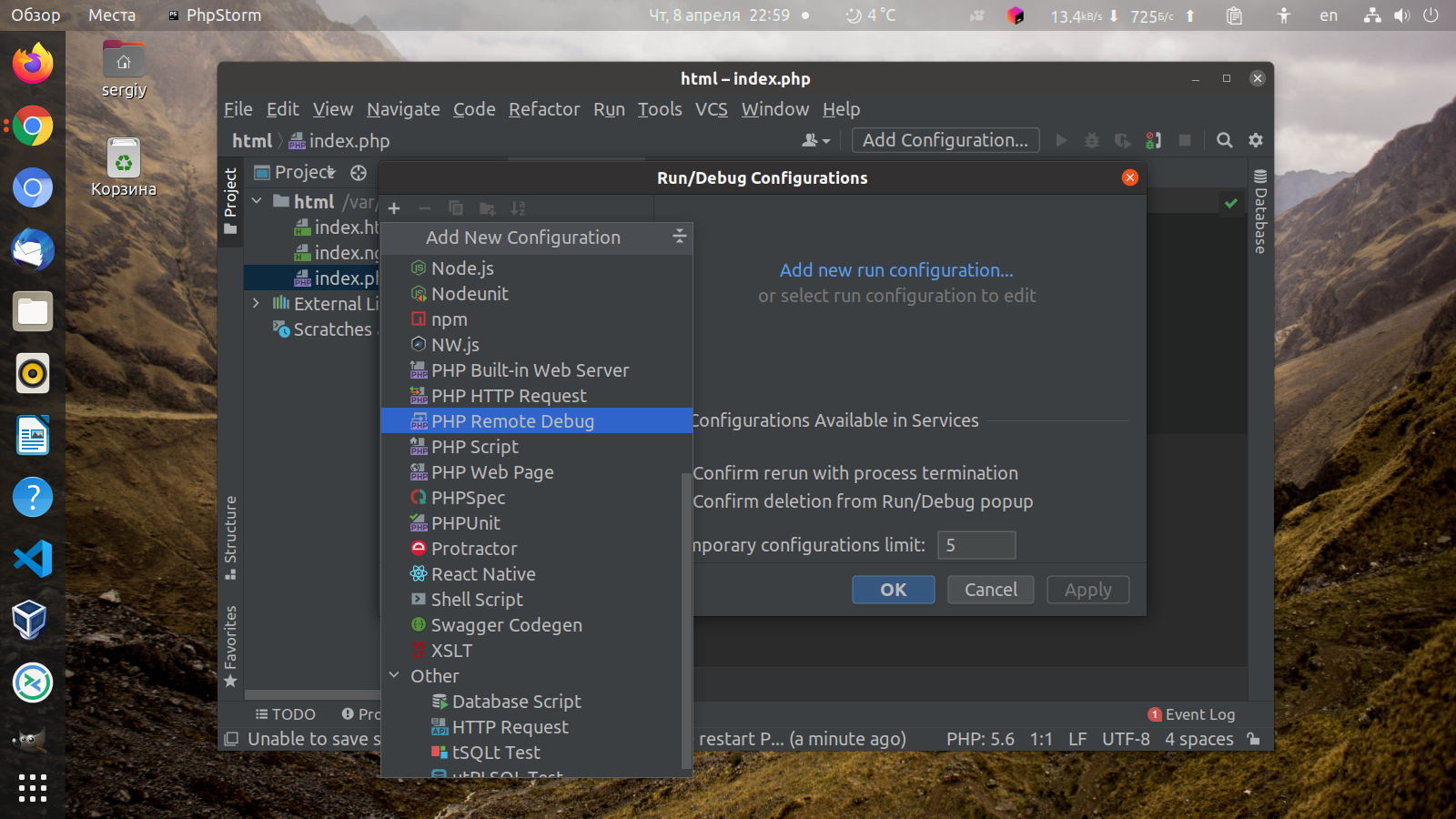The width and height of the screenshot is (1456, 819).
Task: Open IDE settings gear in toolbar
Action: [1256, 140]
